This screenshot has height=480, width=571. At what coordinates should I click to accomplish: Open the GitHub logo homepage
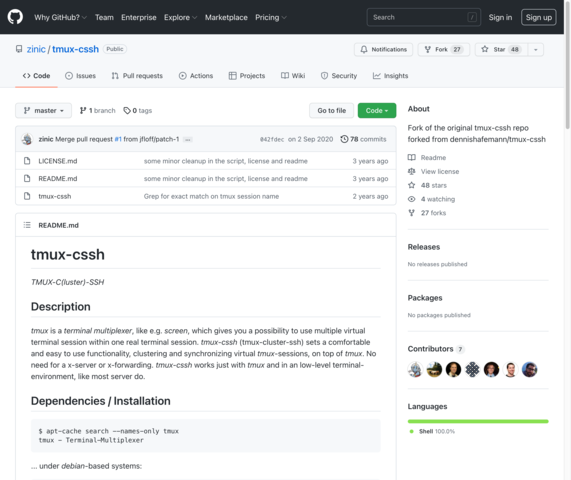(x=15, y=17)
